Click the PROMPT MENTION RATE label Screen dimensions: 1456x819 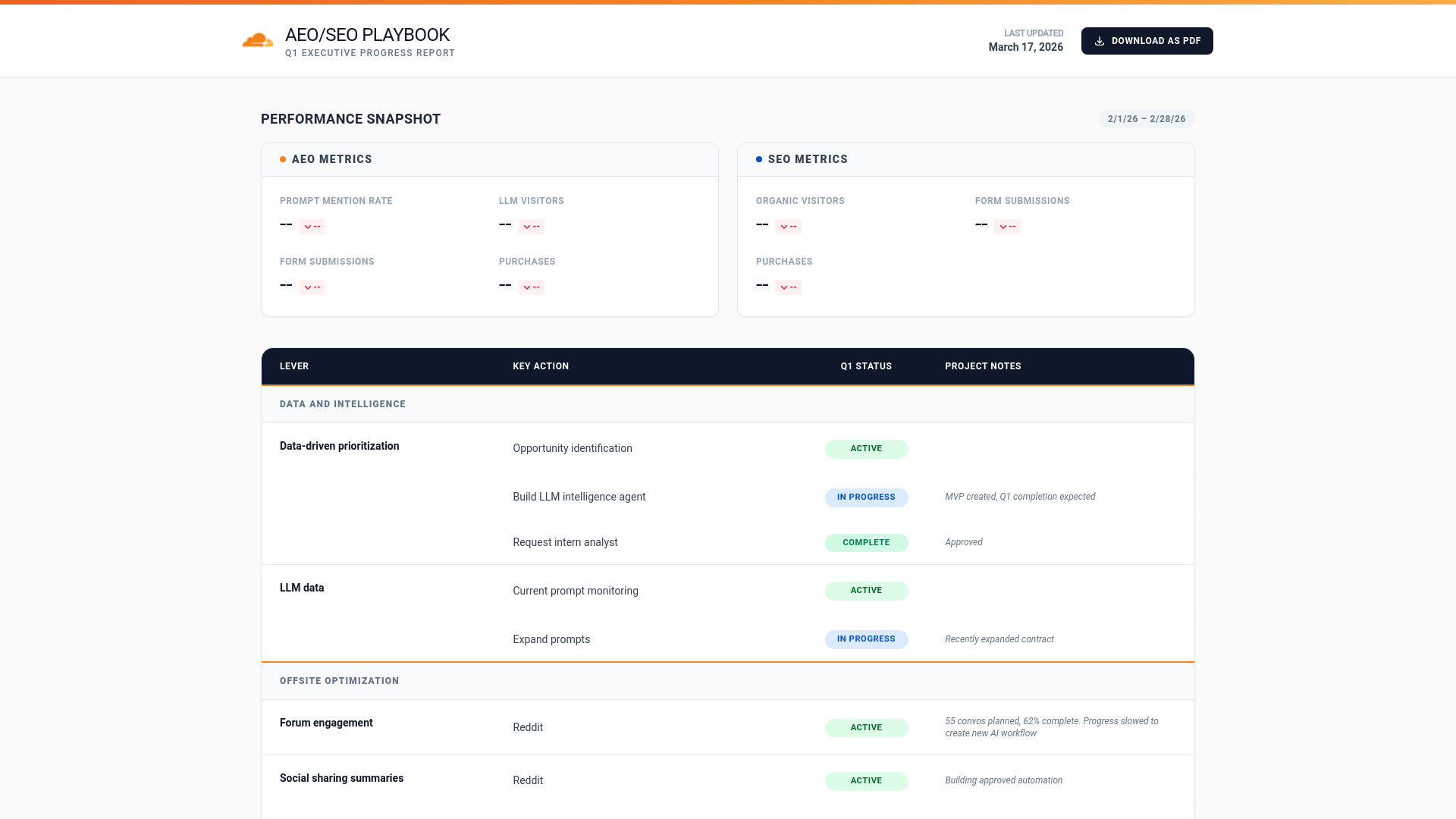tap(336, 201)
